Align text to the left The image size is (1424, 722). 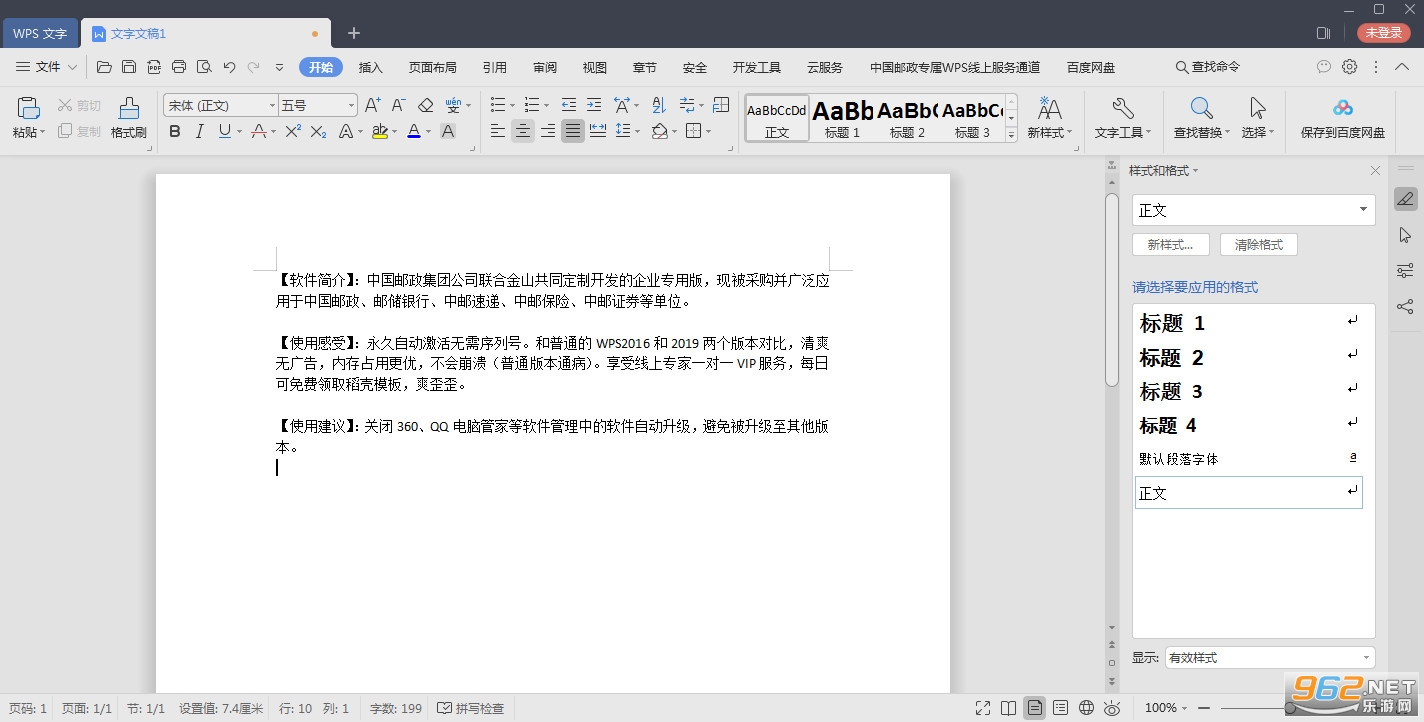click(x=498, y=131)
